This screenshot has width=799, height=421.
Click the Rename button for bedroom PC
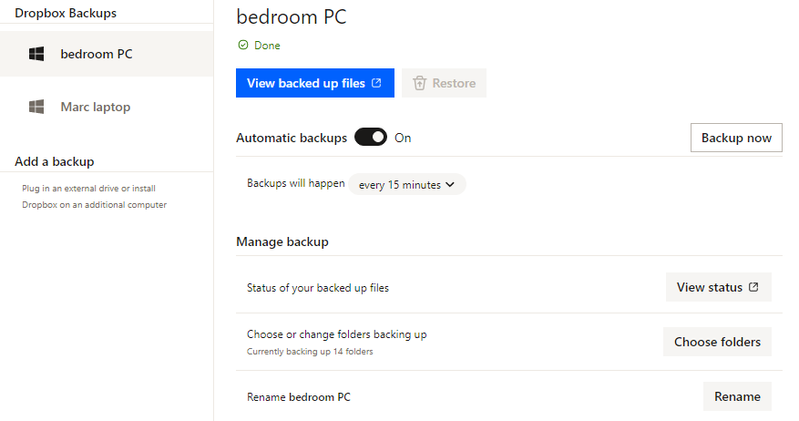pos(737,396)
